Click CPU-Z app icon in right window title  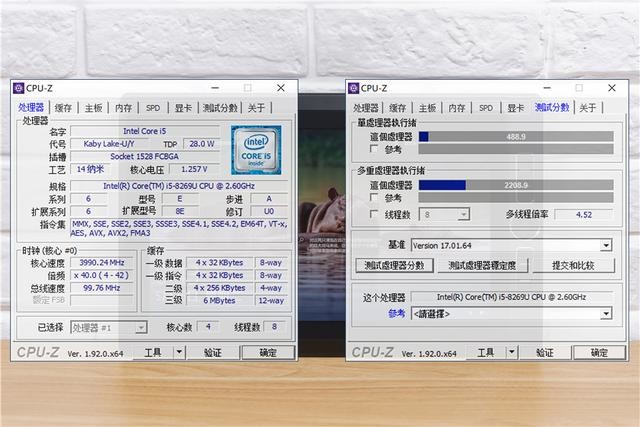[353, 88]
